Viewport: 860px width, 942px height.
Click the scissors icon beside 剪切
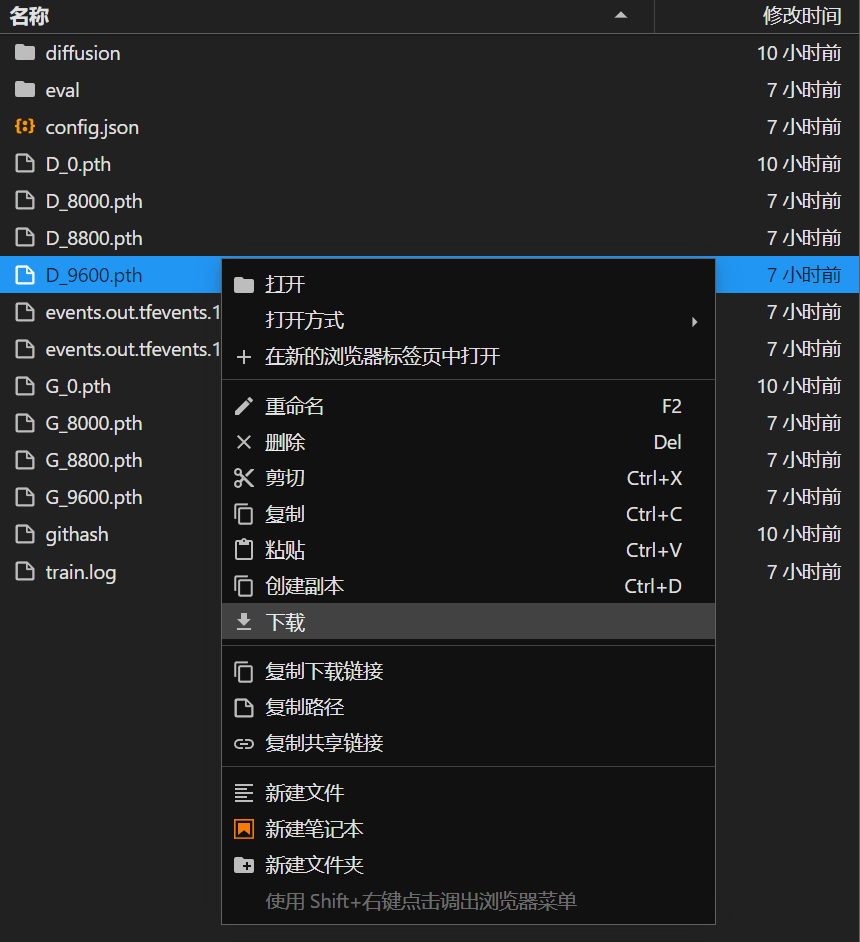pyautogui.click(x=244, y=478)
